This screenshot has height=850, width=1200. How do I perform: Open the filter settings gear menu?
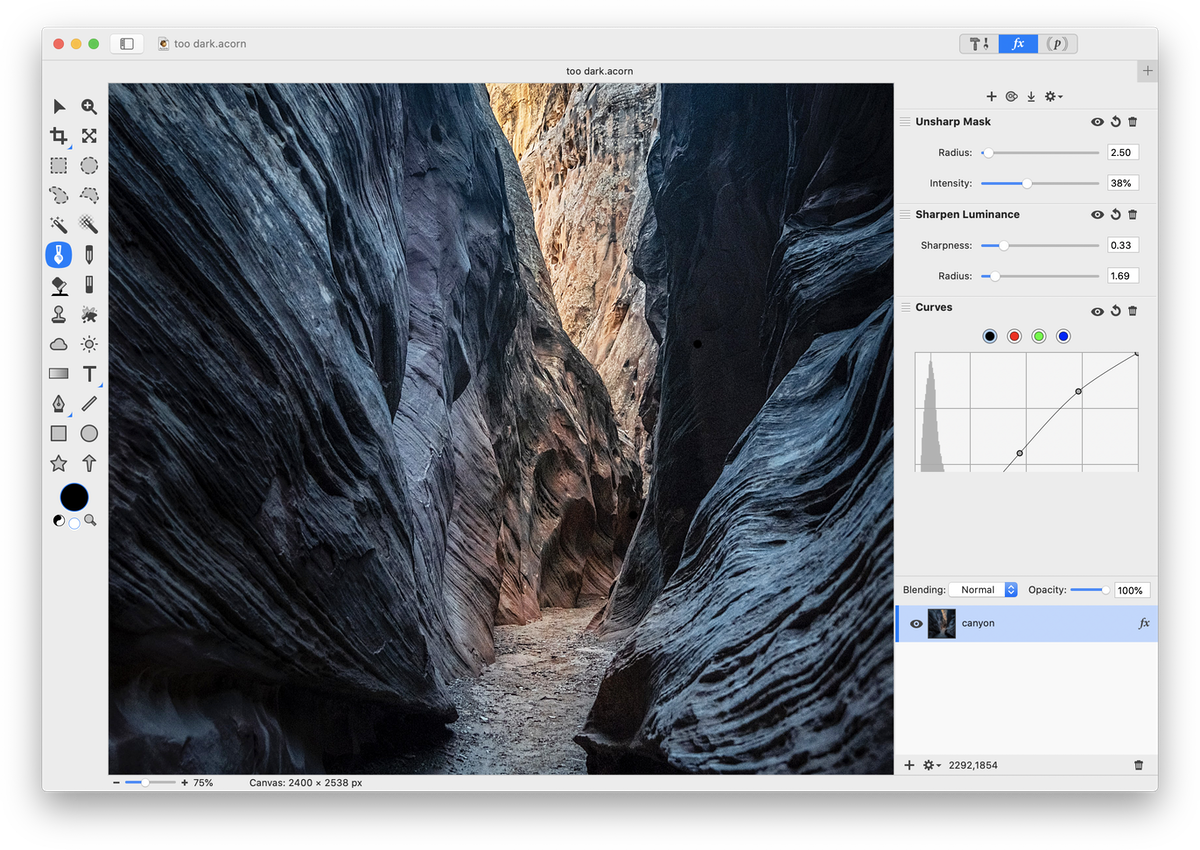(x=1053, y=97)
